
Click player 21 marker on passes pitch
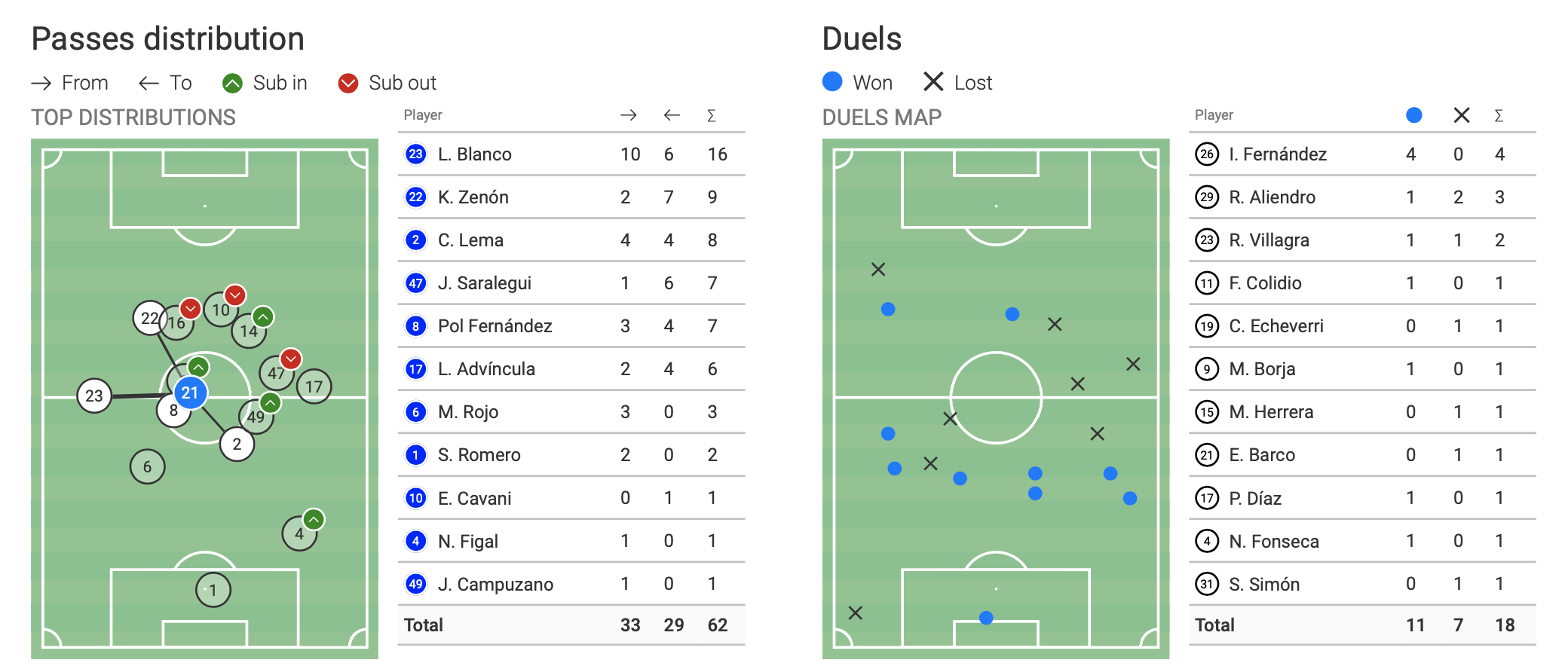(190, 393)
